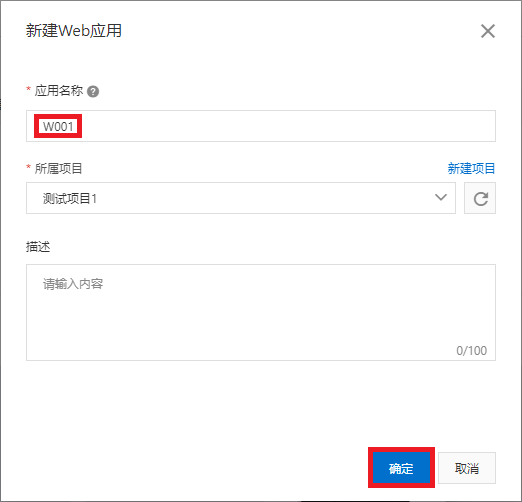This screenshot has height=502, width=522.
Task: Click the red asterisk before 应用名称
Action: tap(29, 89)
